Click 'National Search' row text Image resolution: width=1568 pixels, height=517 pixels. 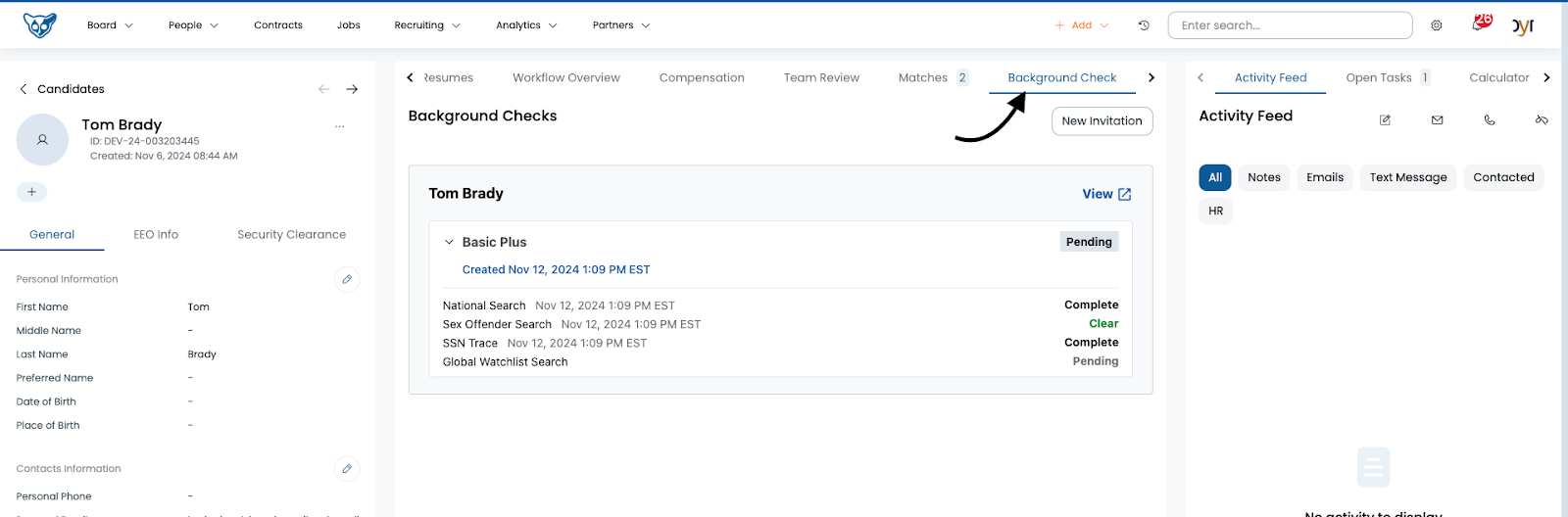point(484,305)
